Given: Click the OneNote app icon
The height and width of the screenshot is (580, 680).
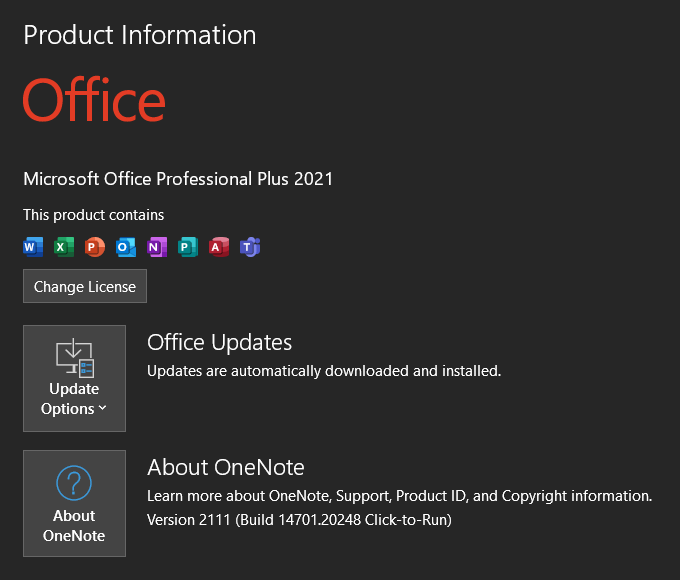Looking at the screenshot, I should (157, 247).
